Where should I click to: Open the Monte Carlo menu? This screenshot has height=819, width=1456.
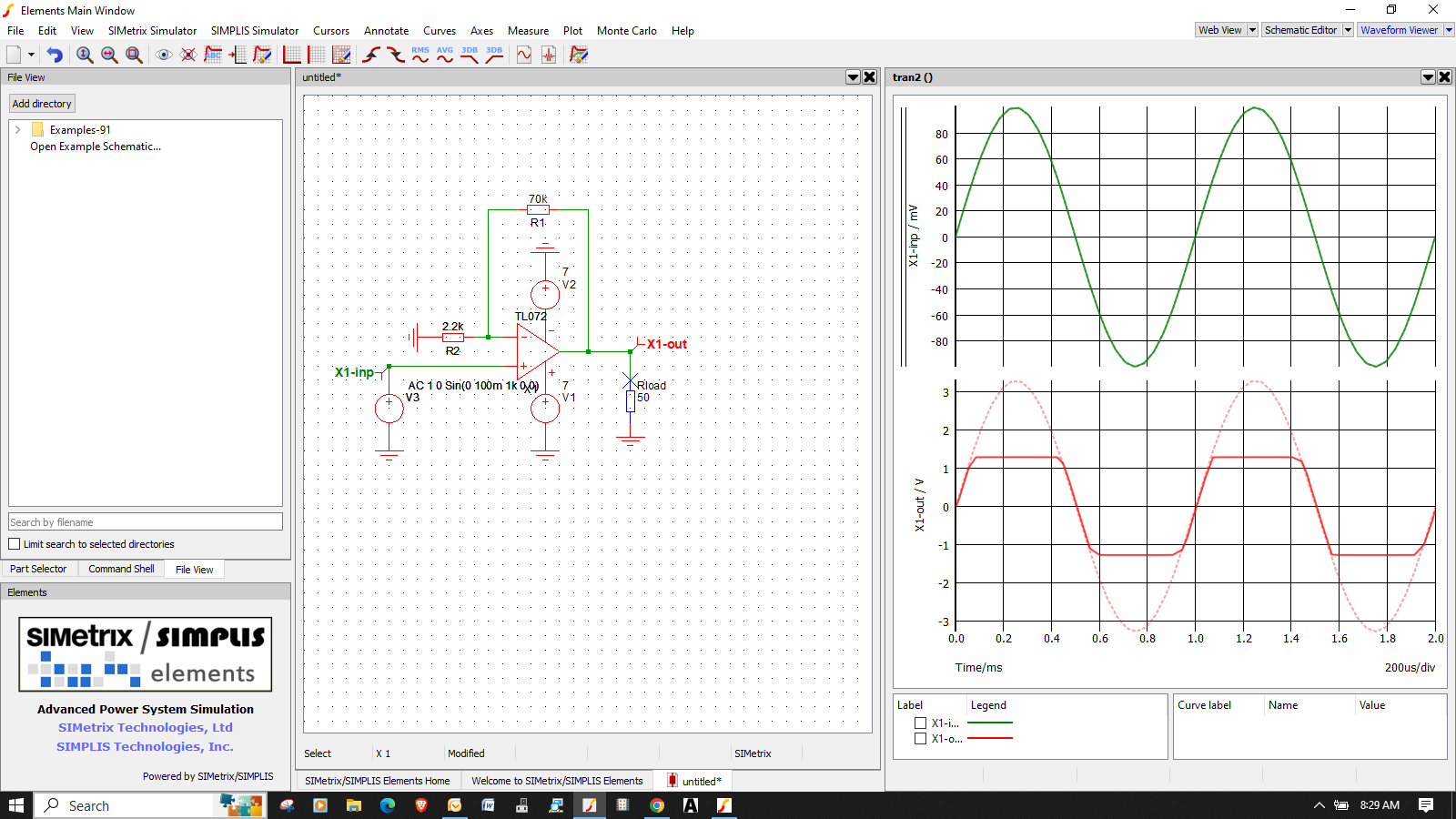pyautogui.click(x=626, y=31)
